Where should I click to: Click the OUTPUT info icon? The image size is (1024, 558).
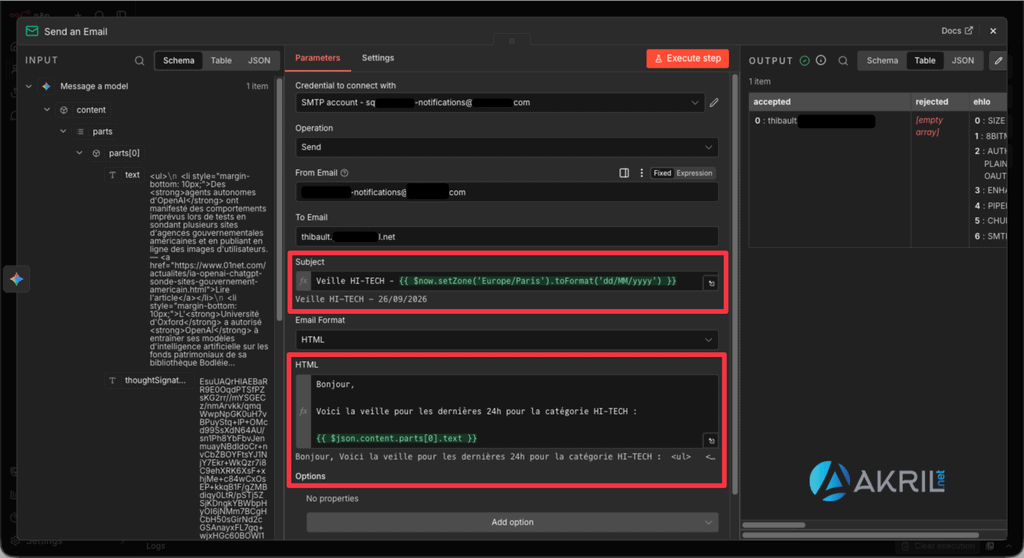coord(821,60)
